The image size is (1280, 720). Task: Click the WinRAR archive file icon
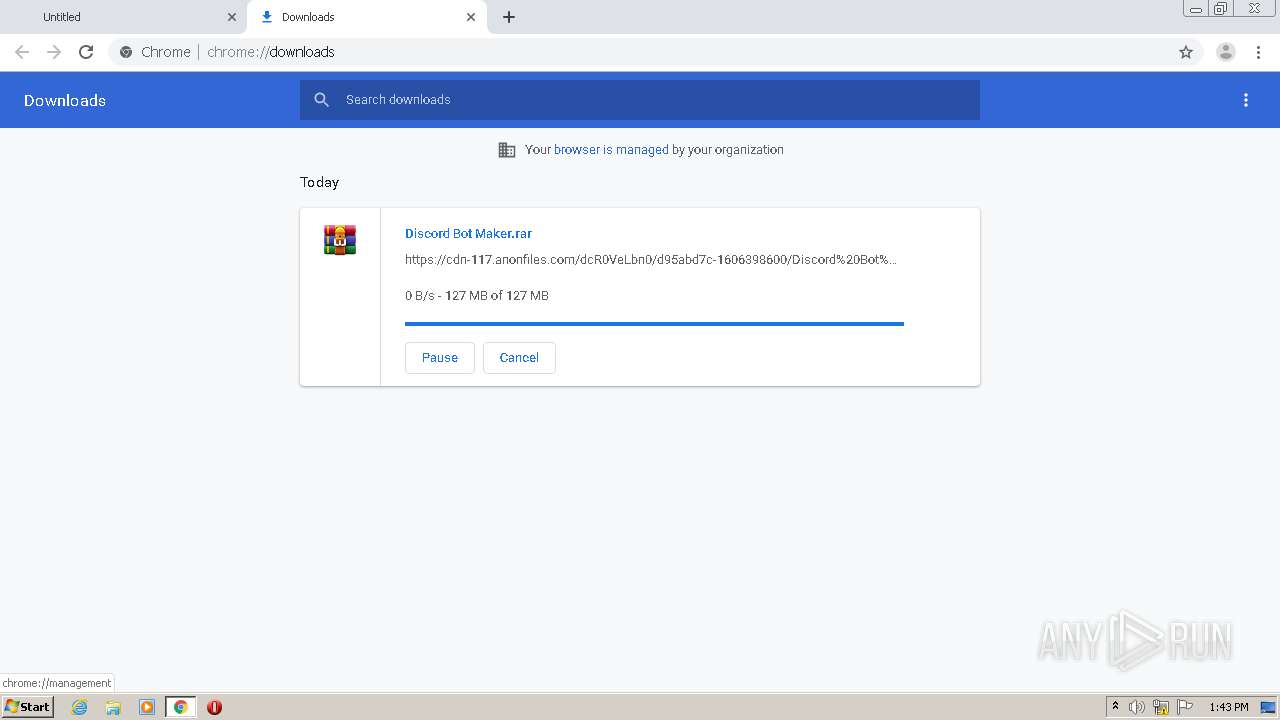340,240
